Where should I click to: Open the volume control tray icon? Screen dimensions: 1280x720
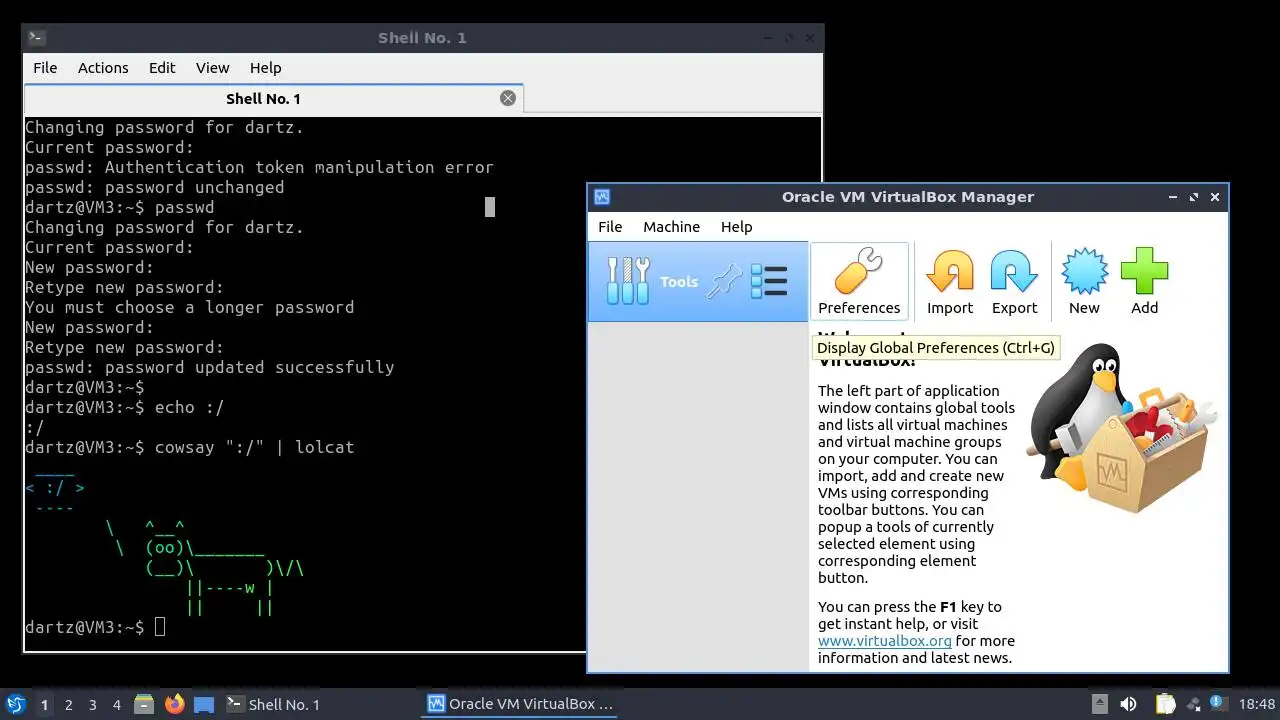(1128, 704)
